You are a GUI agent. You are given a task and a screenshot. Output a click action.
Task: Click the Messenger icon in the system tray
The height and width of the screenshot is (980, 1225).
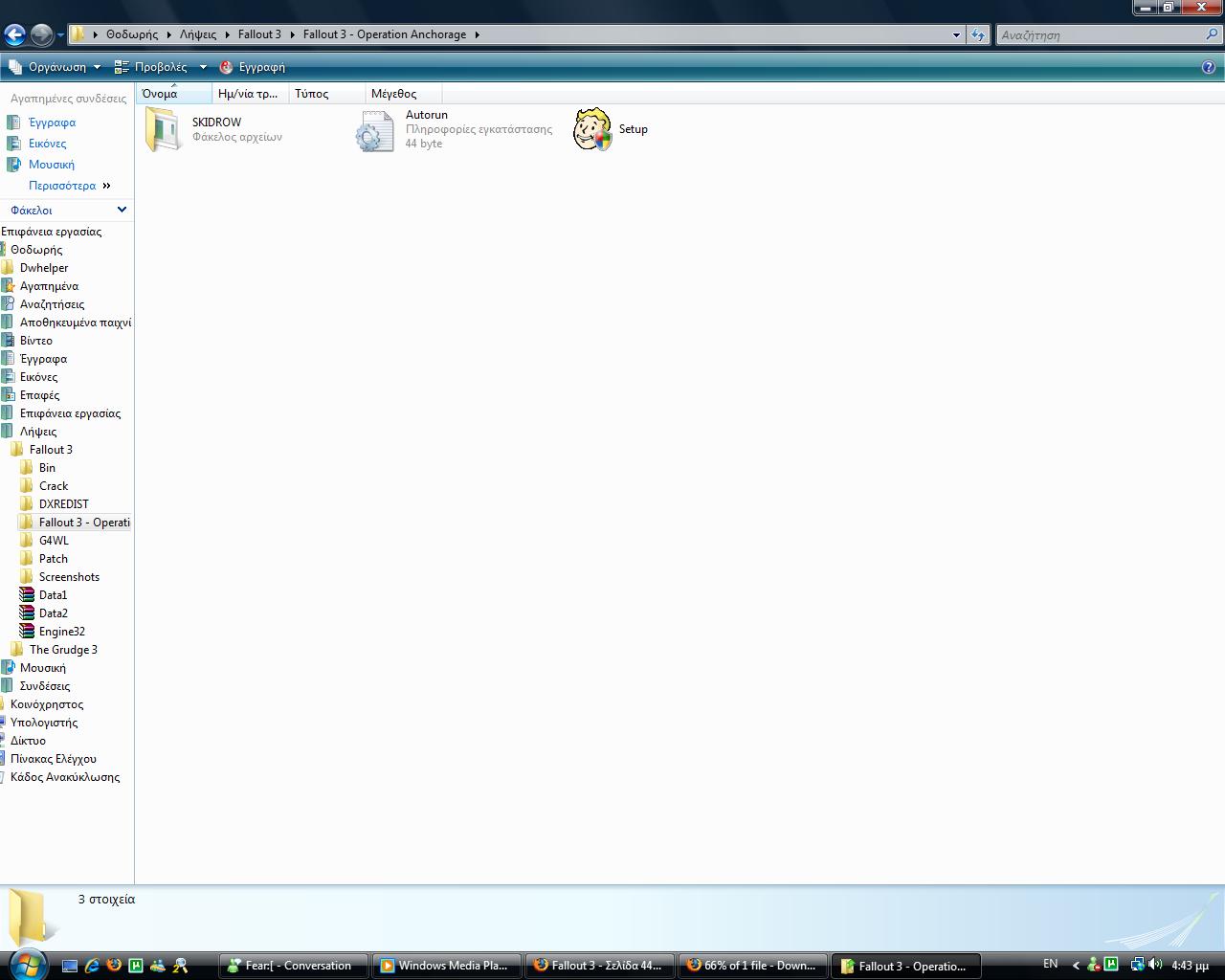click(1093, 965)
